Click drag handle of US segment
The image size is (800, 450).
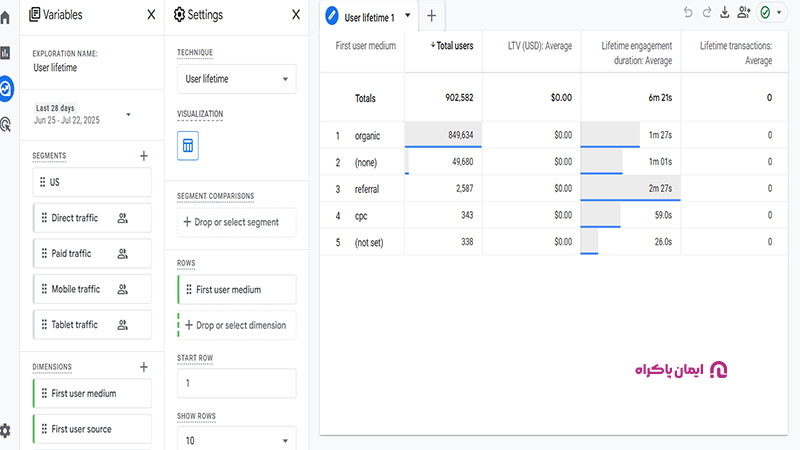click(x=43, y=182)
